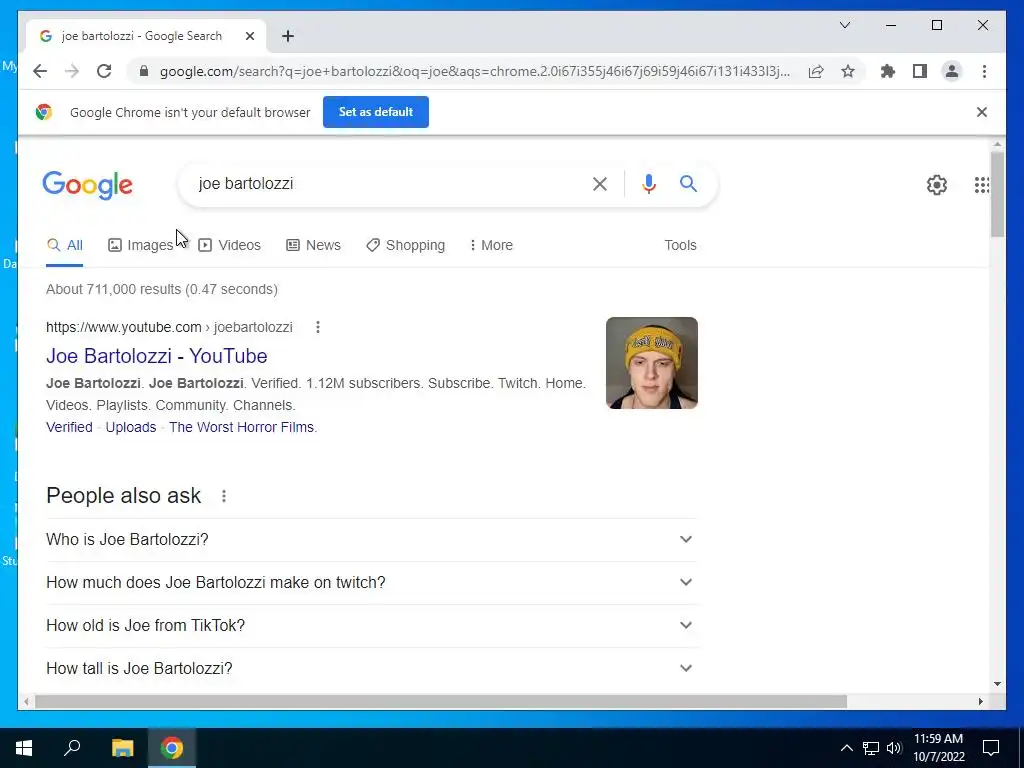Switch to the News tab
1024x768 pixels.
[x=313, y=246]
